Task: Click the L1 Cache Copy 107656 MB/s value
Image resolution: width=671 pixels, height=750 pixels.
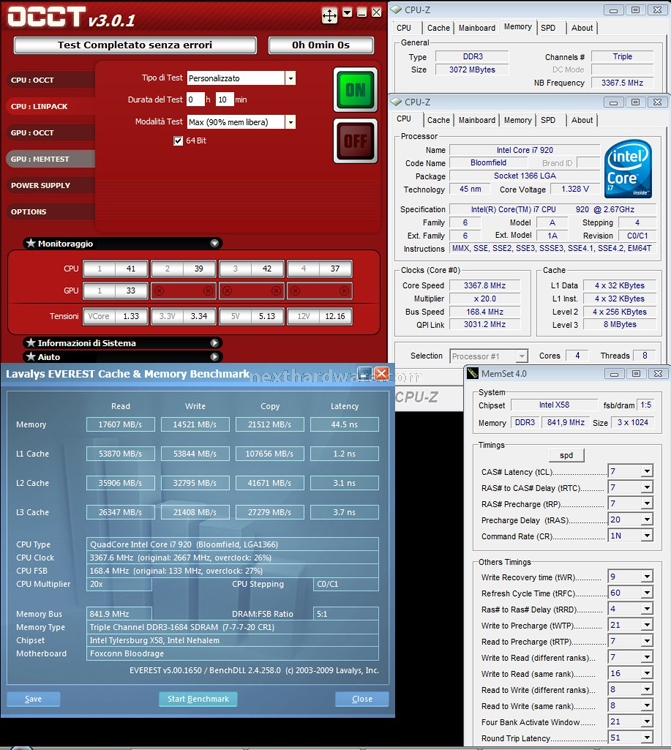Action: tap(270, 453)
